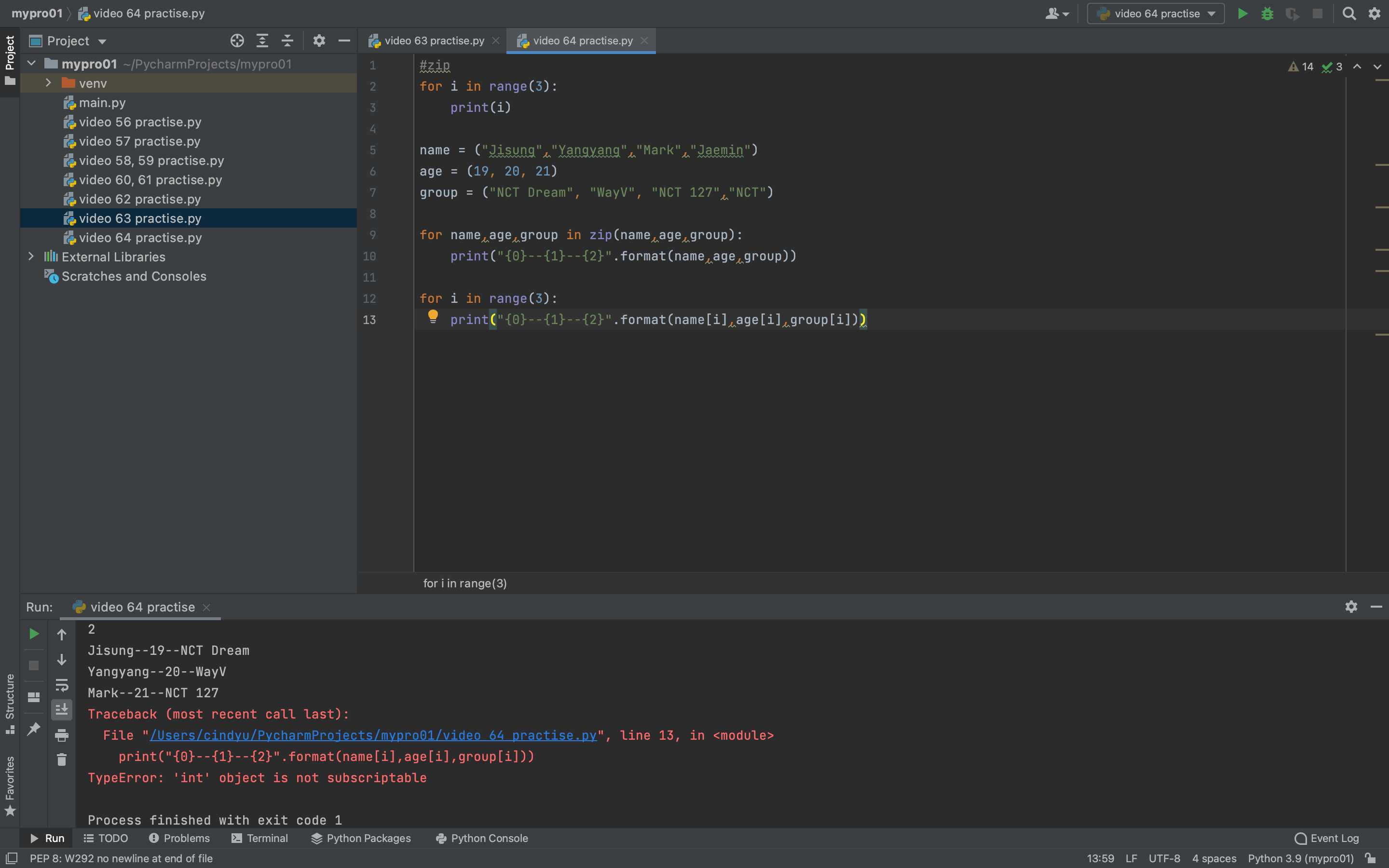Select Scratches and Consoles node
This screenshot has height=868, width=1389.
point(134,276)
